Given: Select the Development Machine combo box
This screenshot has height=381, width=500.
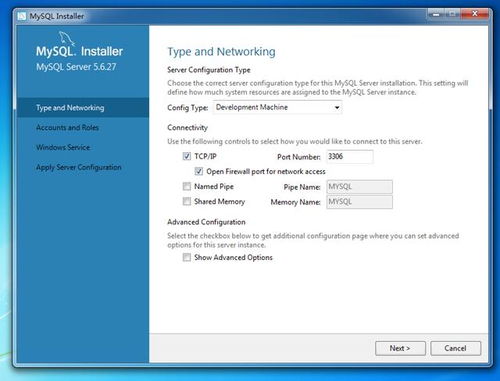Looking at the screenshot, I should pos(277,107).
